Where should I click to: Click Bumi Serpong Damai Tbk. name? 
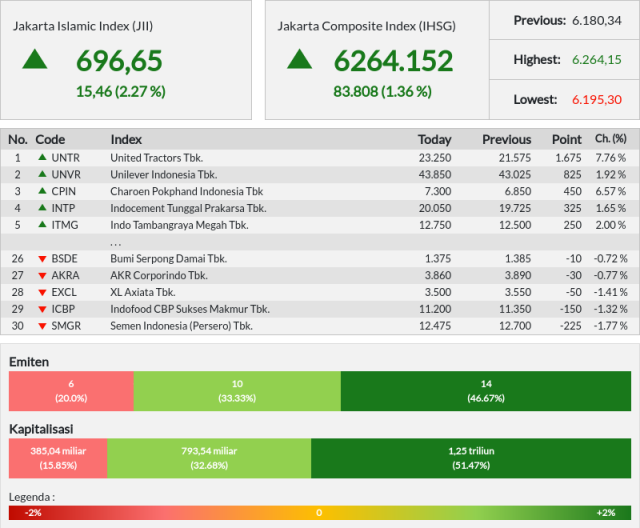click(169, 259)
